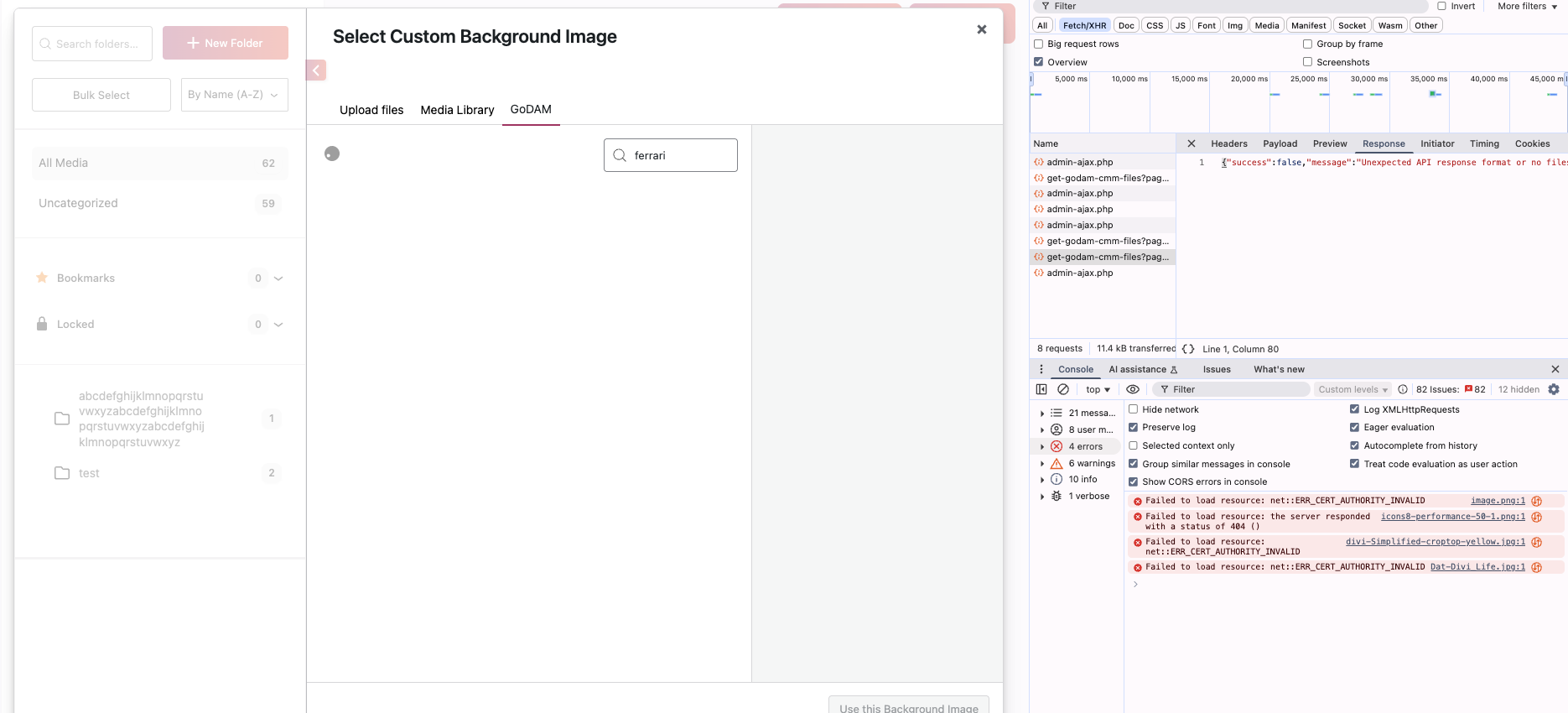Open the drawer three-dot menu
This screenshot has width=1568, height=713.
[x=1041, y=369]
